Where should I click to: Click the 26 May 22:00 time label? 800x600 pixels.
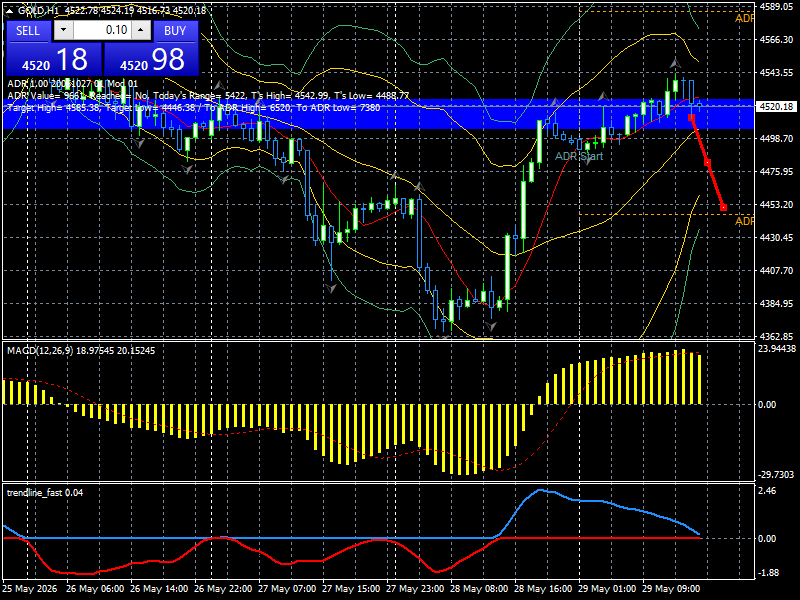pyautogui.click(x=223, y=589)
